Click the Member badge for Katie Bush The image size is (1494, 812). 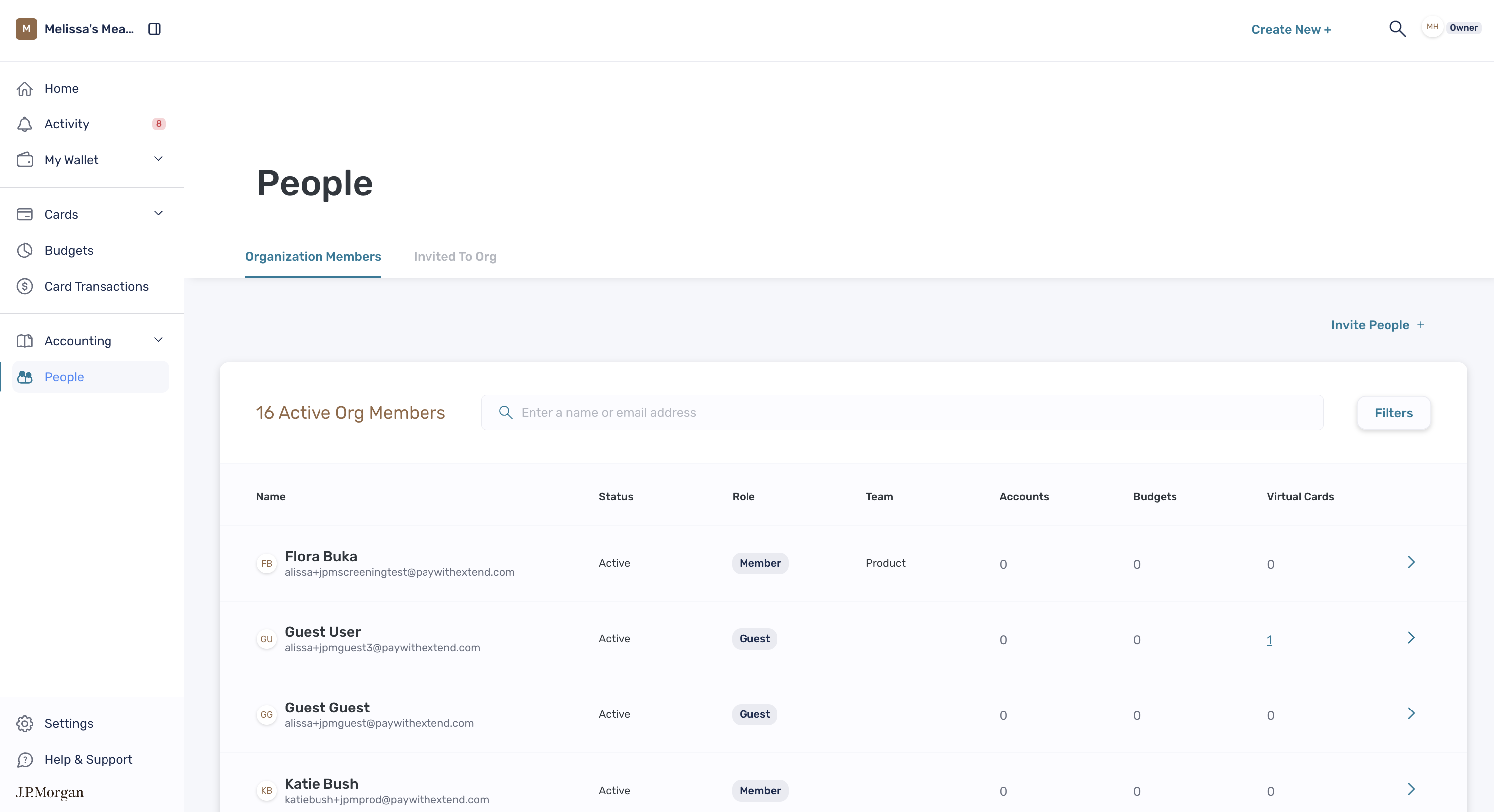tap(760, 791)
